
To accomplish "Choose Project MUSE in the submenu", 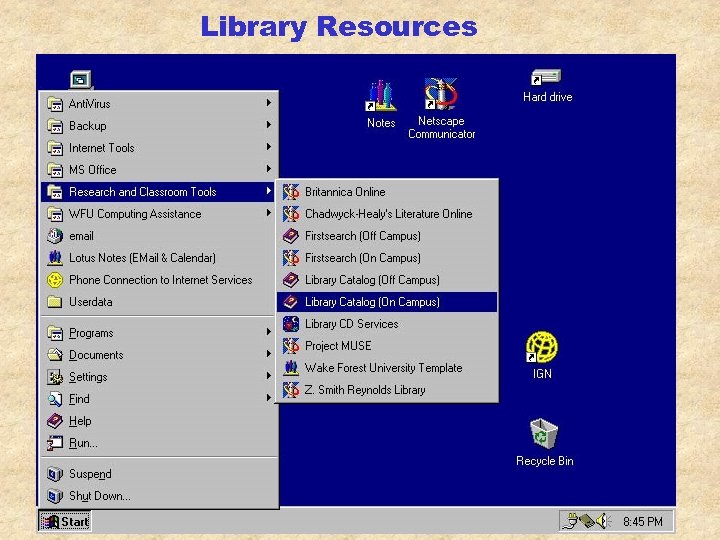I will [387, 346].
